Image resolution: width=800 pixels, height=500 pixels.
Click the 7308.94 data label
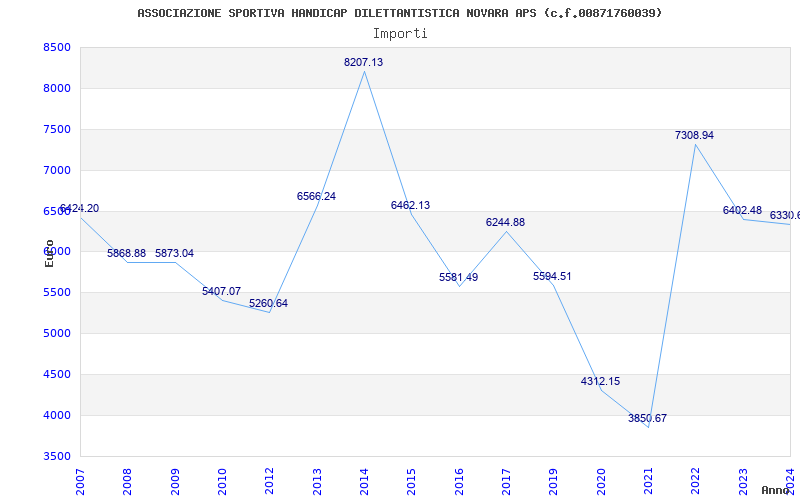(694, 135)
